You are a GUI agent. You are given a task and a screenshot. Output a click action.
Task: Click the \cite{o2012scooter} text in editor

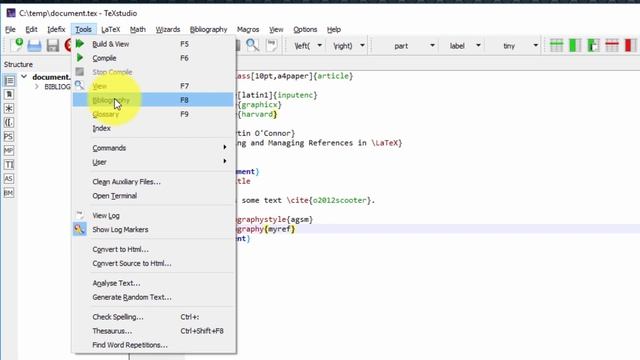point(329,200)
